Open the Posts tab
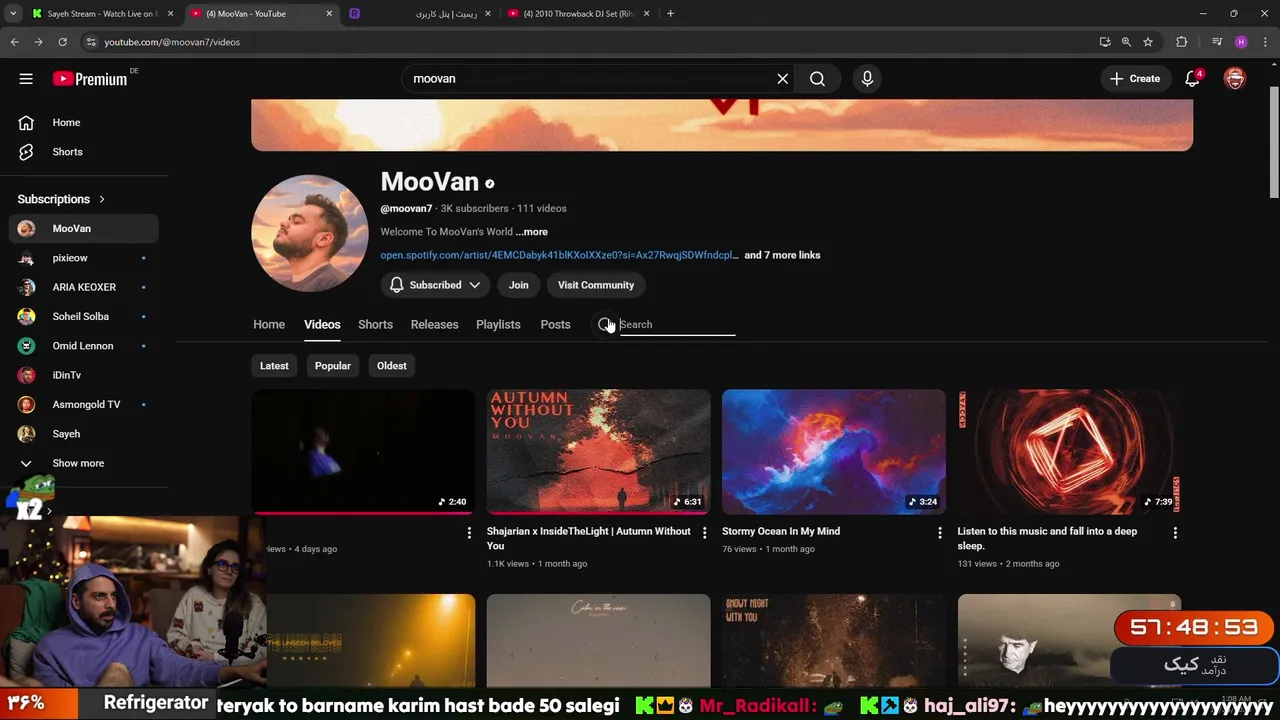The height and width of the screenshot is (720, 1280). coord(555,325)
